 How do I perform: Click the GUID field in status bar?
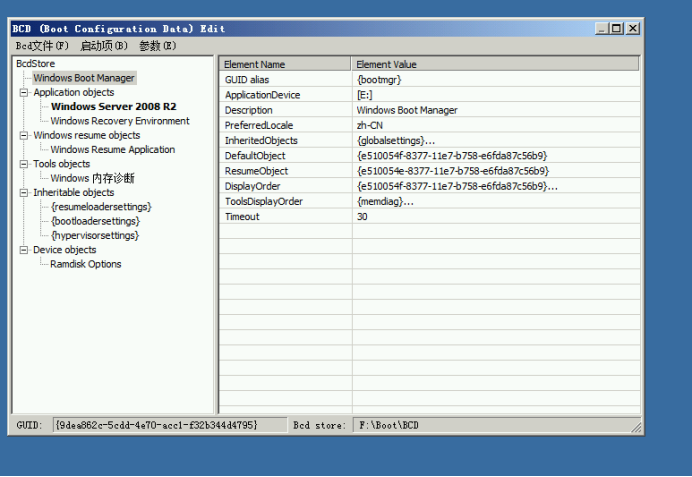[x=157, y=425]
